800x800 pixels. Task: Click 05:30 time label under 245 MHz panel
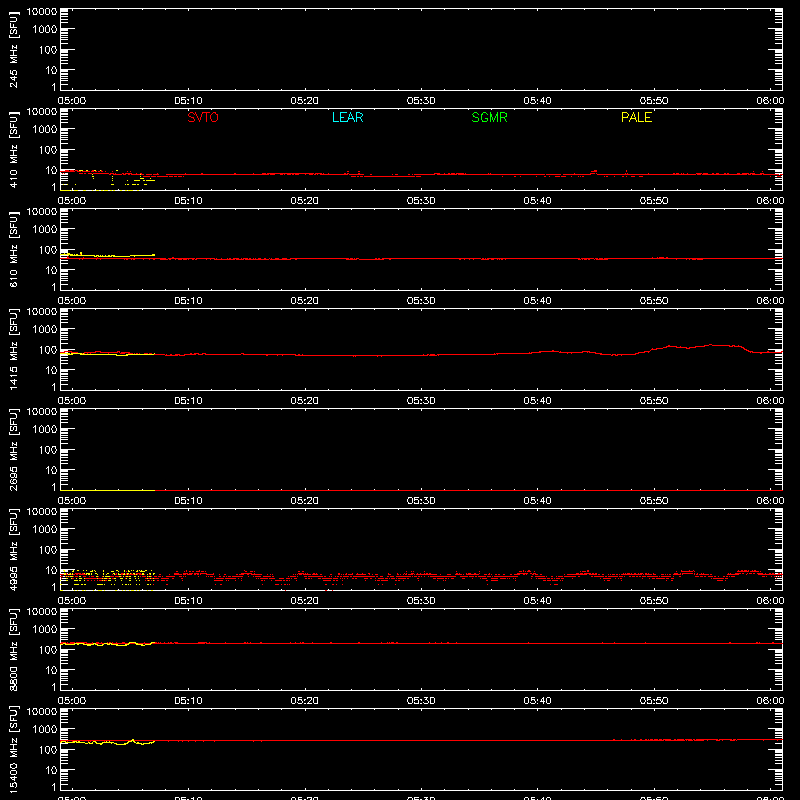[x=421, y=101]
